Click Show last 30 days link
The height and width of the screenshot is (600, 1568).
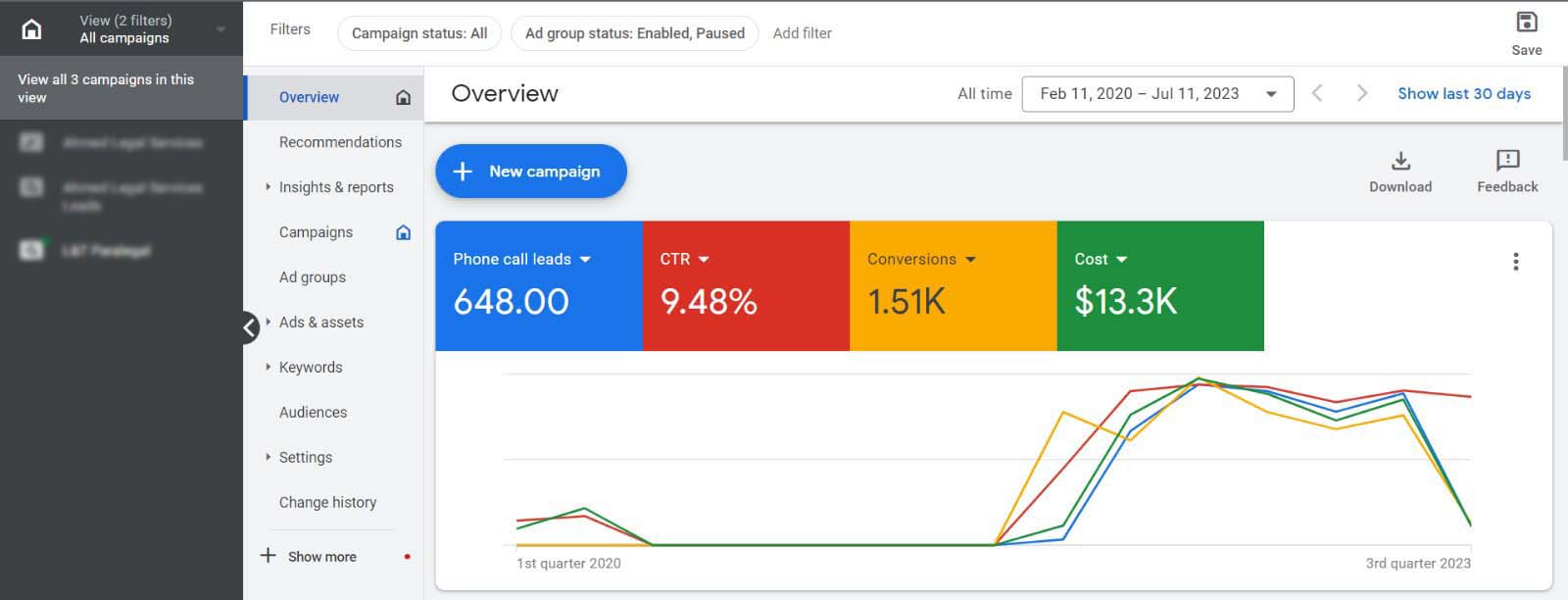tap(1463, 93)
